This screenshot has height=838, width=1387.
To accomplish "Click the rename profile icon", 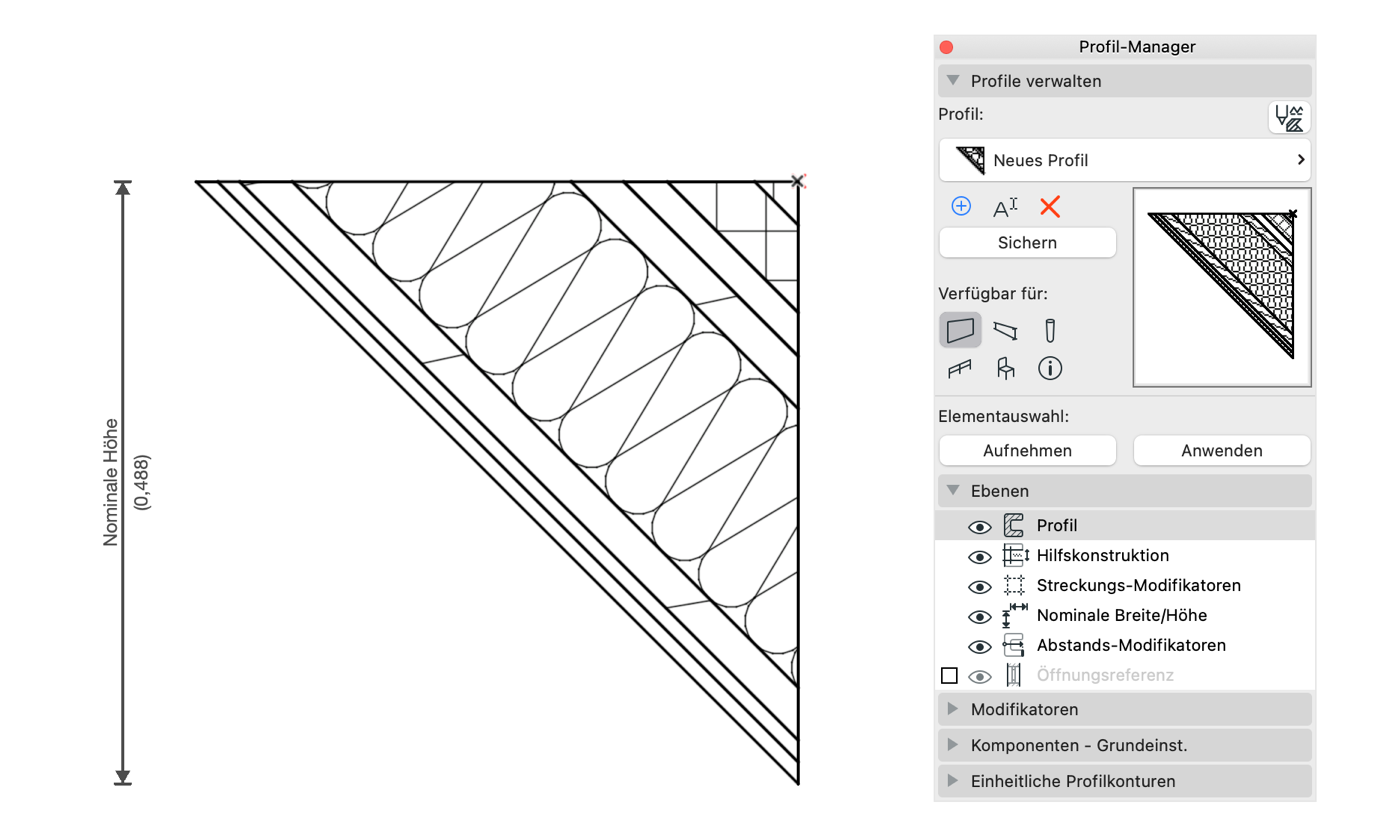I will (1005, 207).
